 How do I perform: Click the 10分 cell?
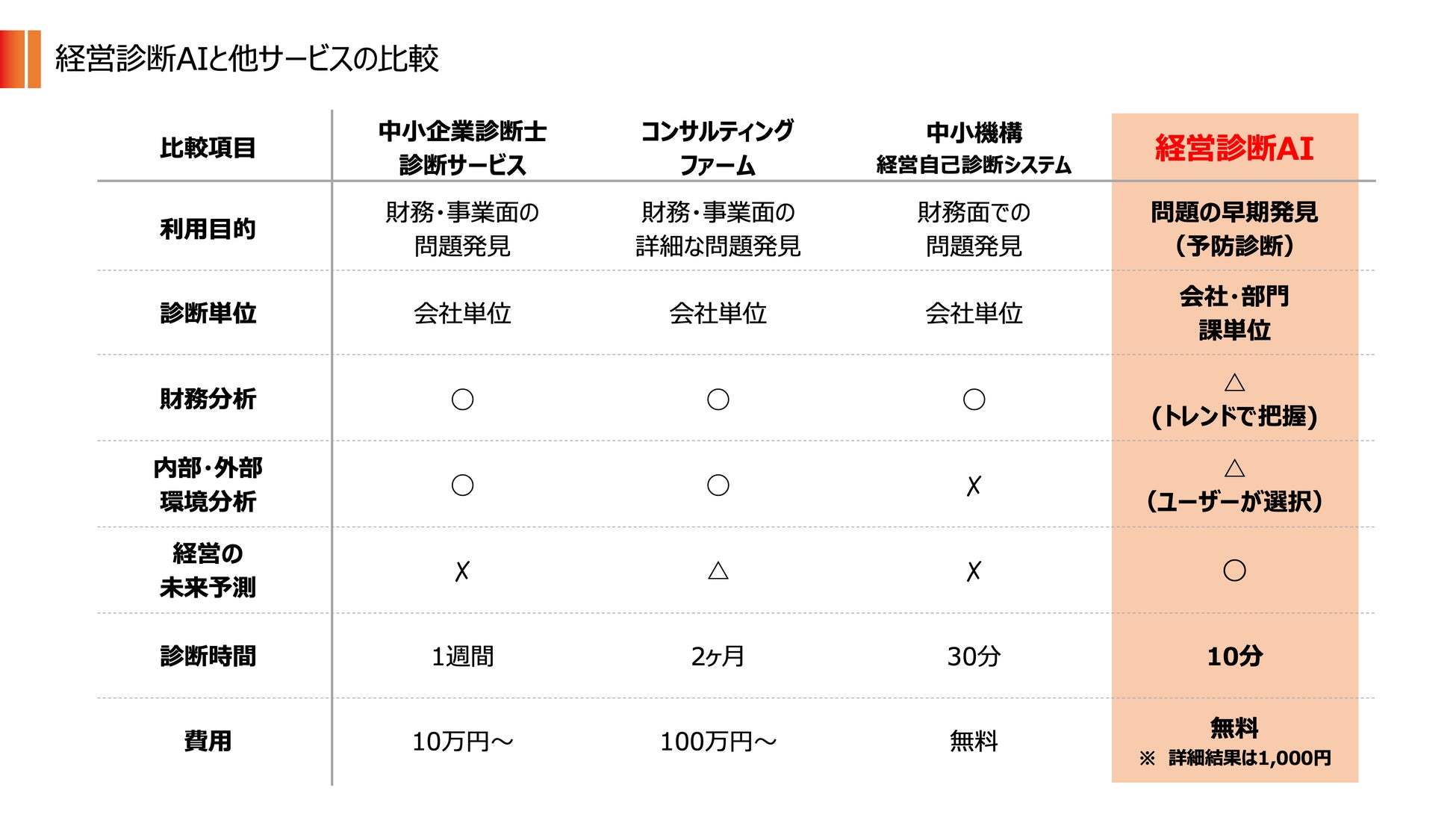tap(1234, 656)
